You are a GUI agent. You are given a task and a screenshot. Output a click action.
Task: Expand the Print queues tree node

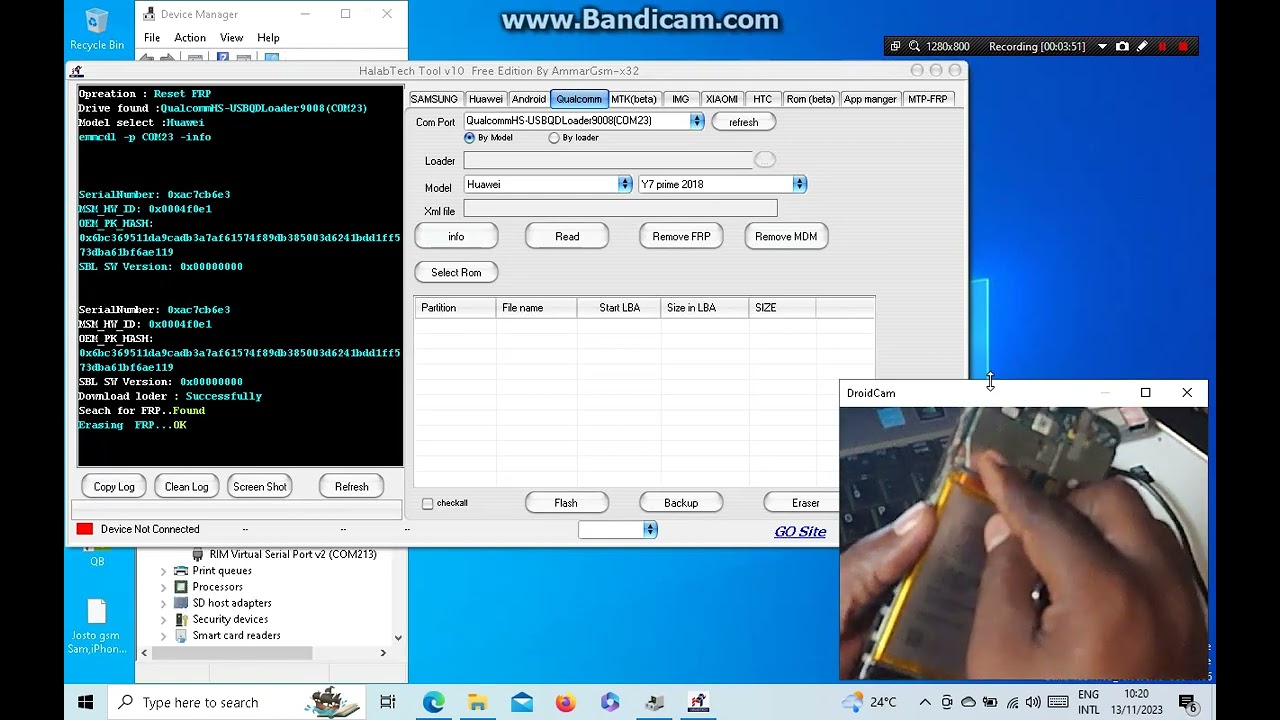pos(163,571)
